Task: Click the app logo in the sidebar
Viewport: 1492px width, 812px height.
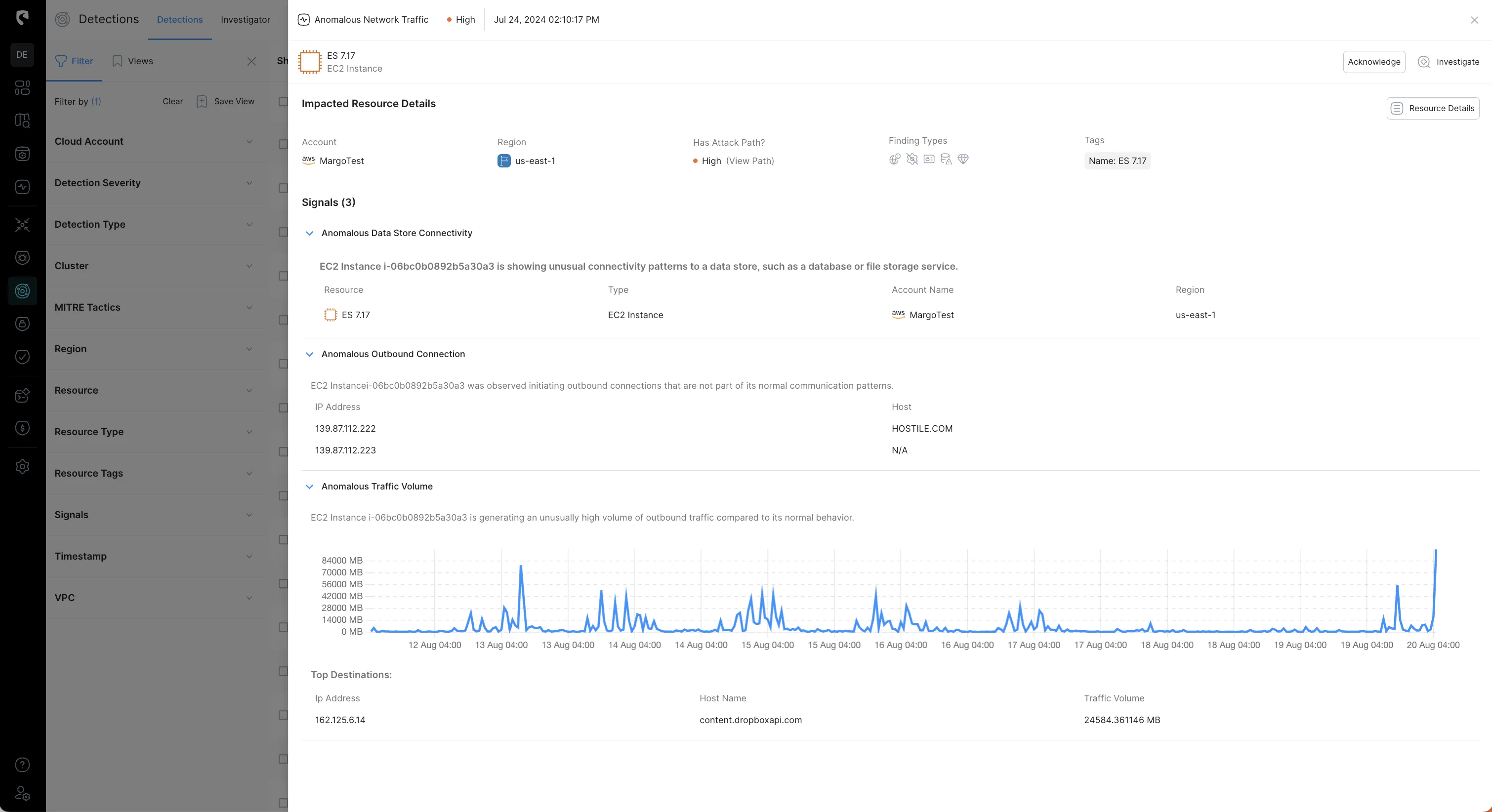Action: point(22,18)
